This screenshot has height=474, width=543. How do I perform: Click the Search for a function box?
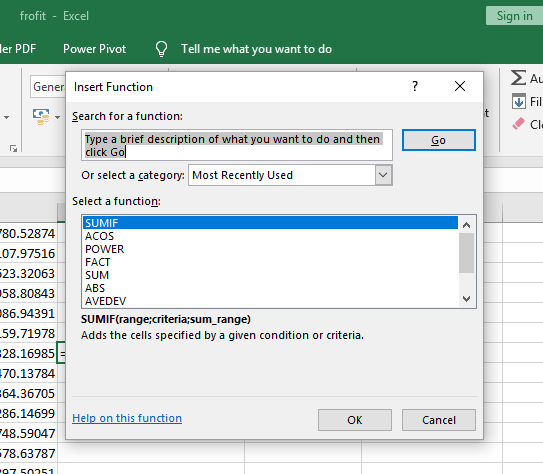237,145
